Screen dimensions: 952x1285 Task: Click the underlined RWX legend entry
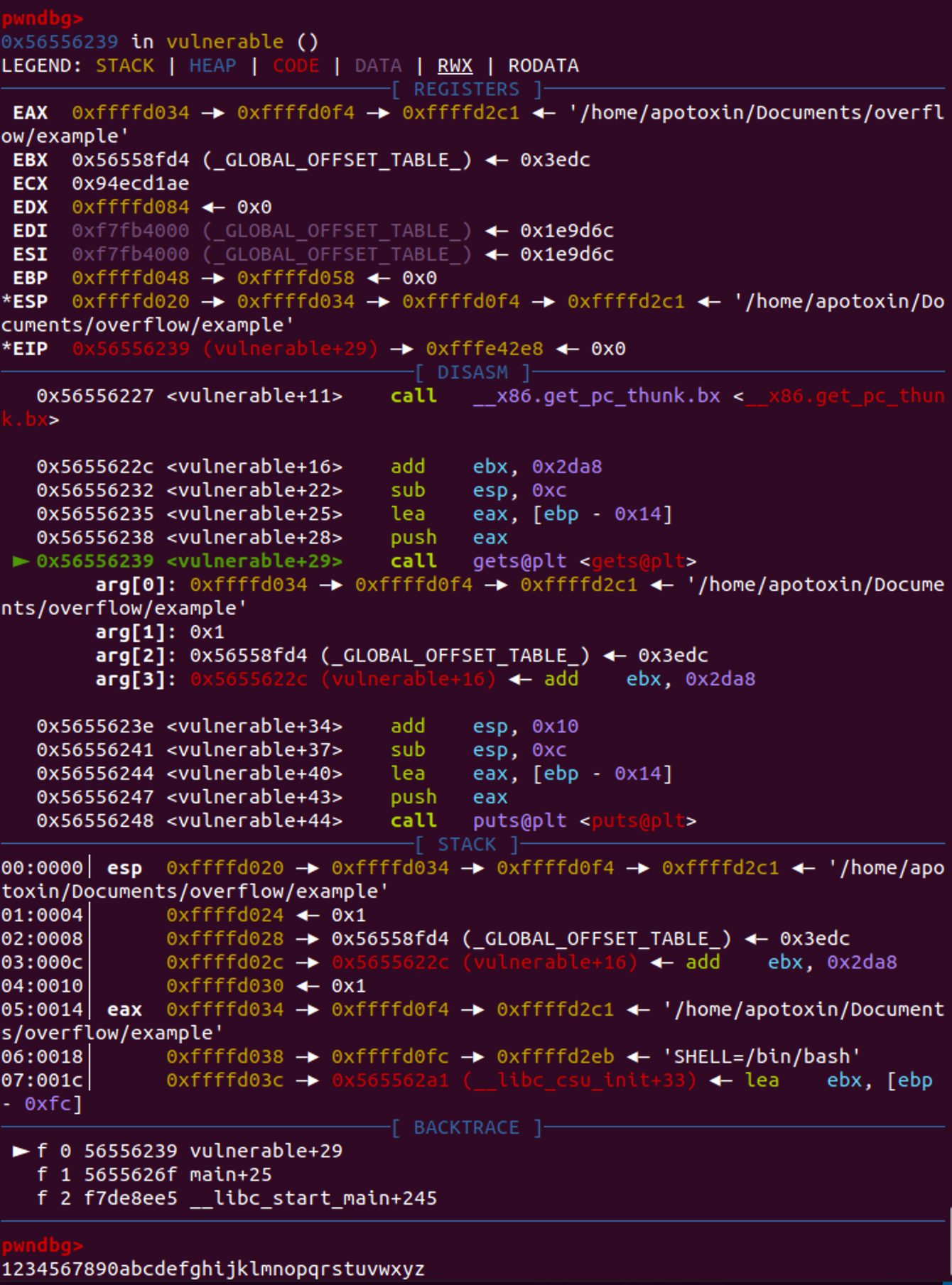[x=455, y=66]
